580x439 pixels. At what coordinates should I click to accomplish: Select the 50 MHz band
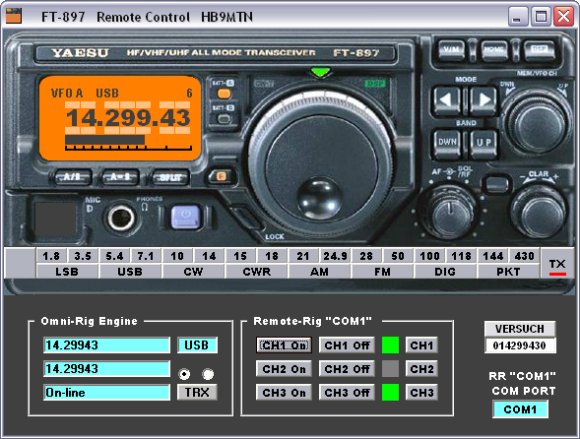(x=398, y=256)
